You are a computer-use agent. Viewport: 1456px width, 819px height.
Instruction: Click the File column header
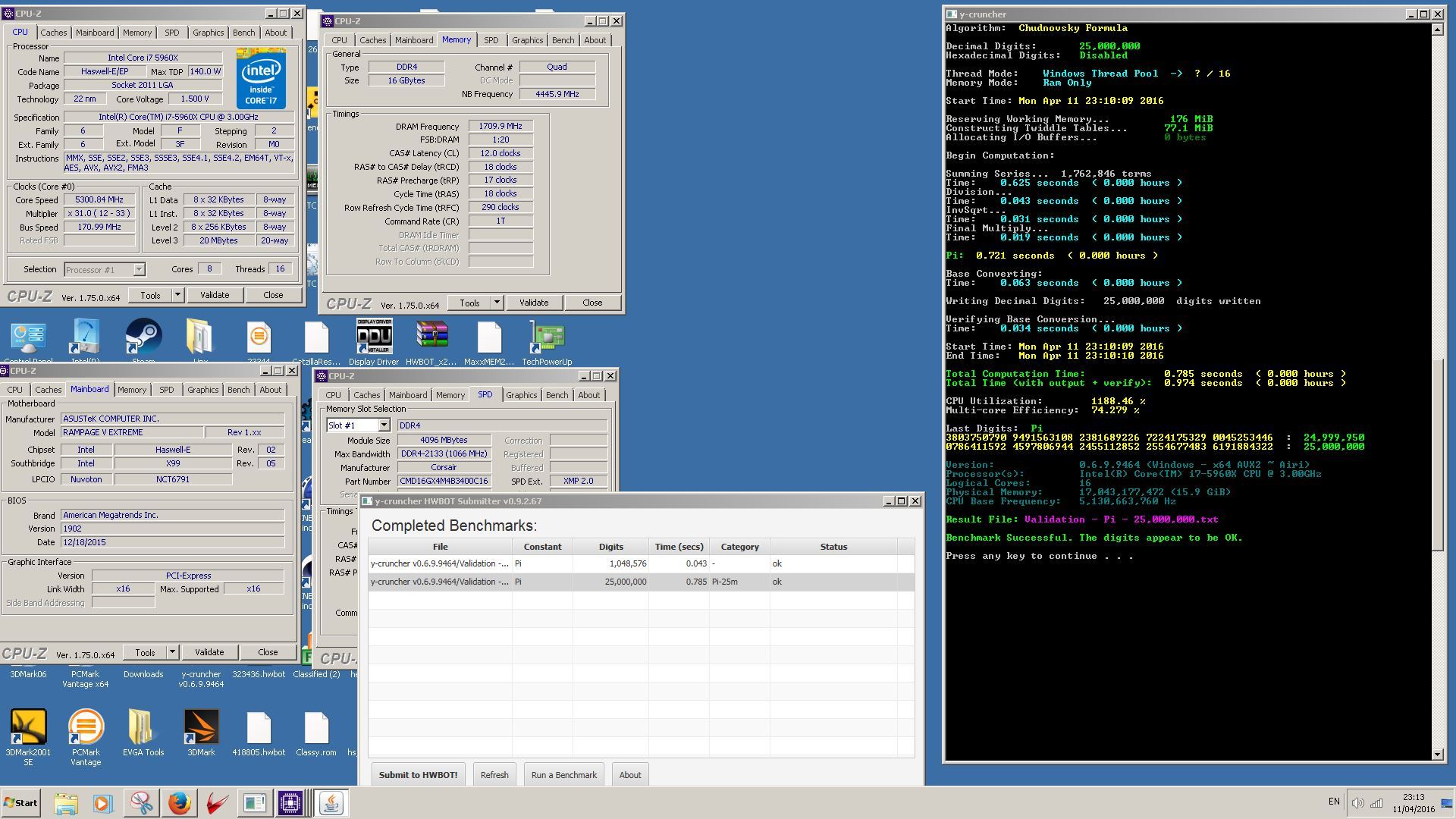click(440, 547)
